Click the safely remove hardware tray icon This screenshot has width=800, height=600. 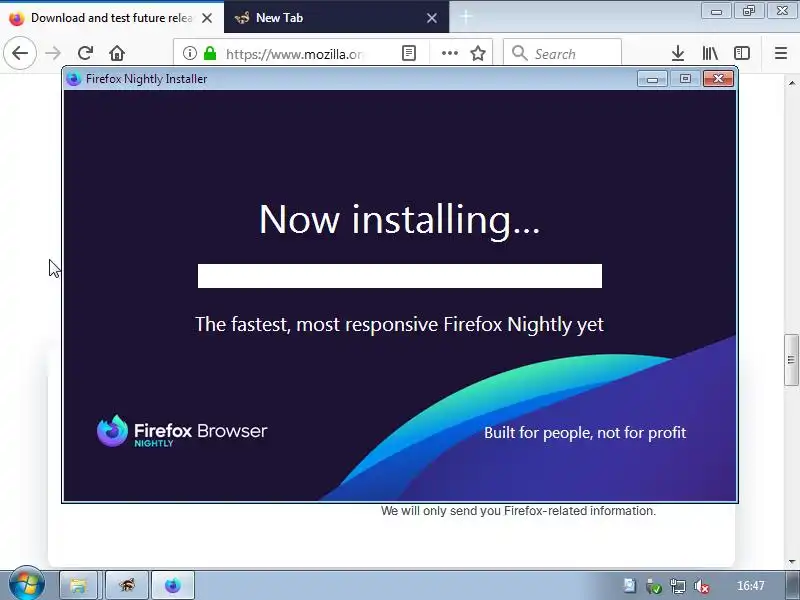(x=654, y=586)
